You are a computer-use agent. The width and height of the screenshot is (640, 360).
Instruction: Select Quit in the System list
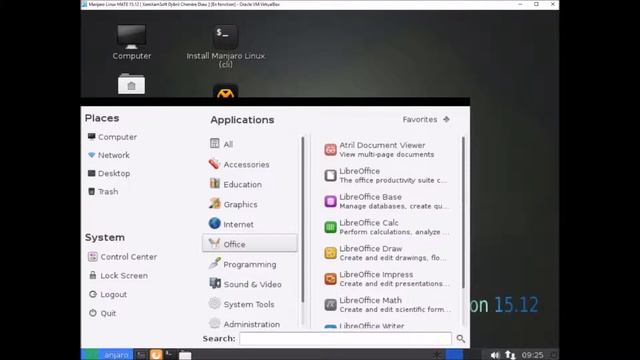coord(102,313)
